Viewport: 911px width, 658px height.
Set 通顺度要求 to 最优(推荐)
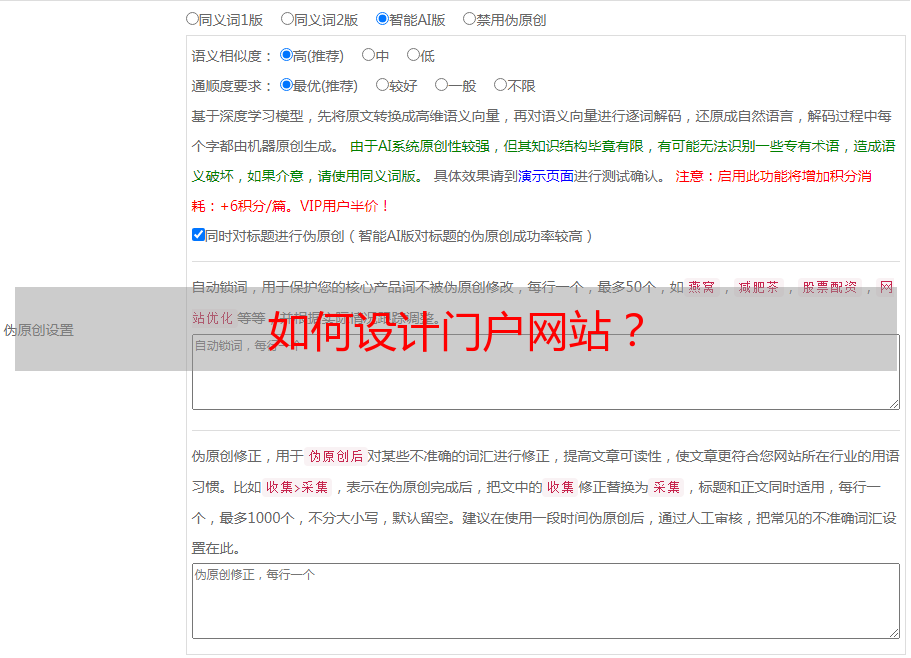(286, 85)
